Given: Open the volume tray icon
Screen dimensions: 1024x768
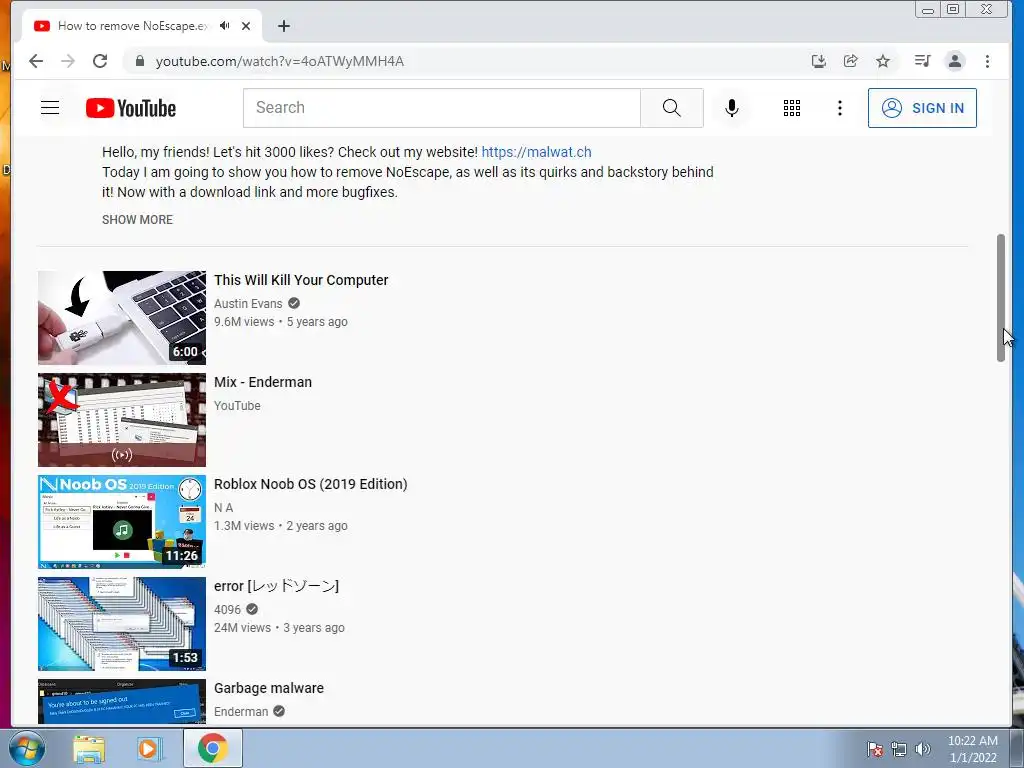Looking at the screenshot, I should [923, 749].
